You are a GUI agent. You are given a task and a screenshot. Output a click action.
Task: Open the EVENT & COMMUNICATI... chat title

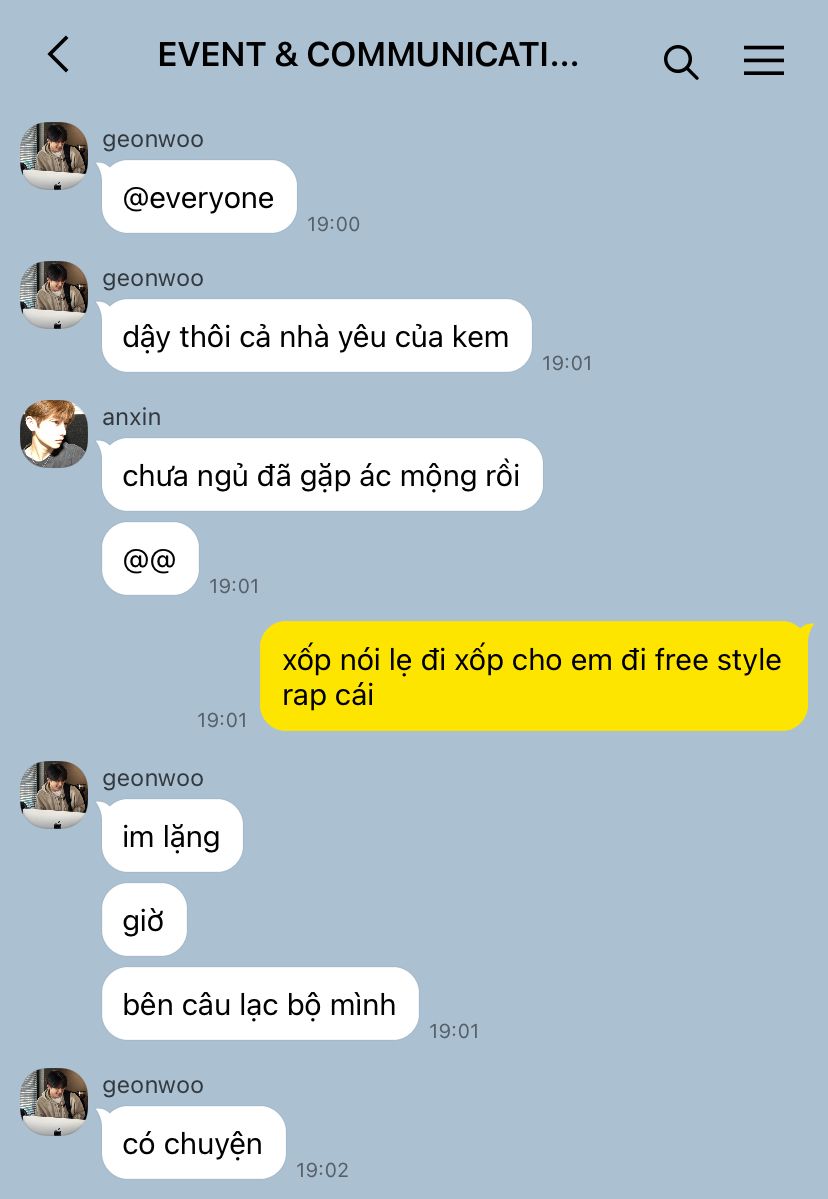tap(368, 55)
